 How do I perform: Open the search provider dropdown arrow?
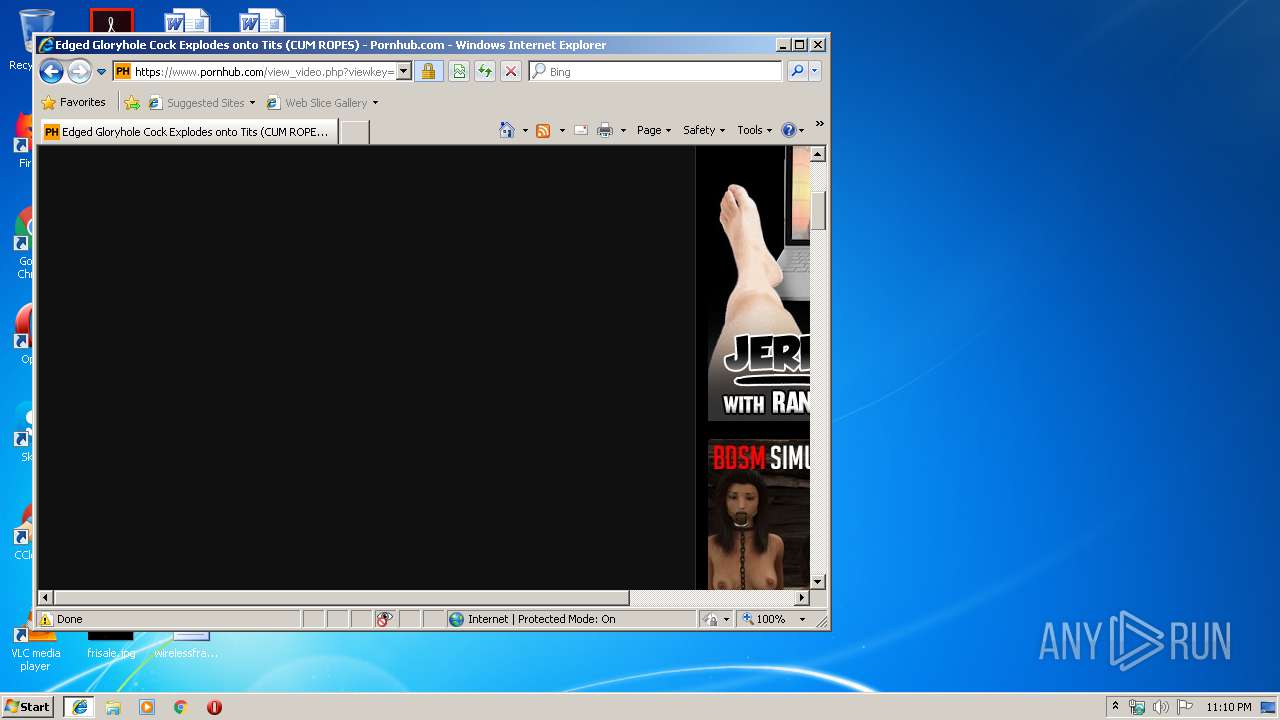(x=814, y=71)
